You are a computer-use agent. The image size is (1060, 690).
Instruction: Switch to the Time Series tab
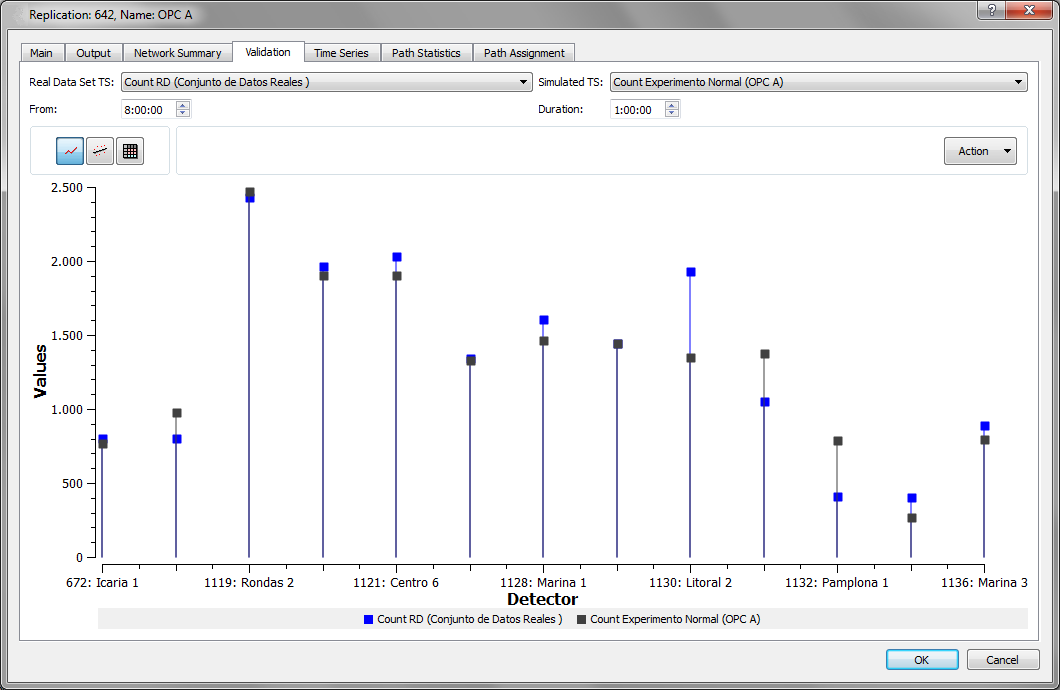pyautogui.click(x=341, y=52)
